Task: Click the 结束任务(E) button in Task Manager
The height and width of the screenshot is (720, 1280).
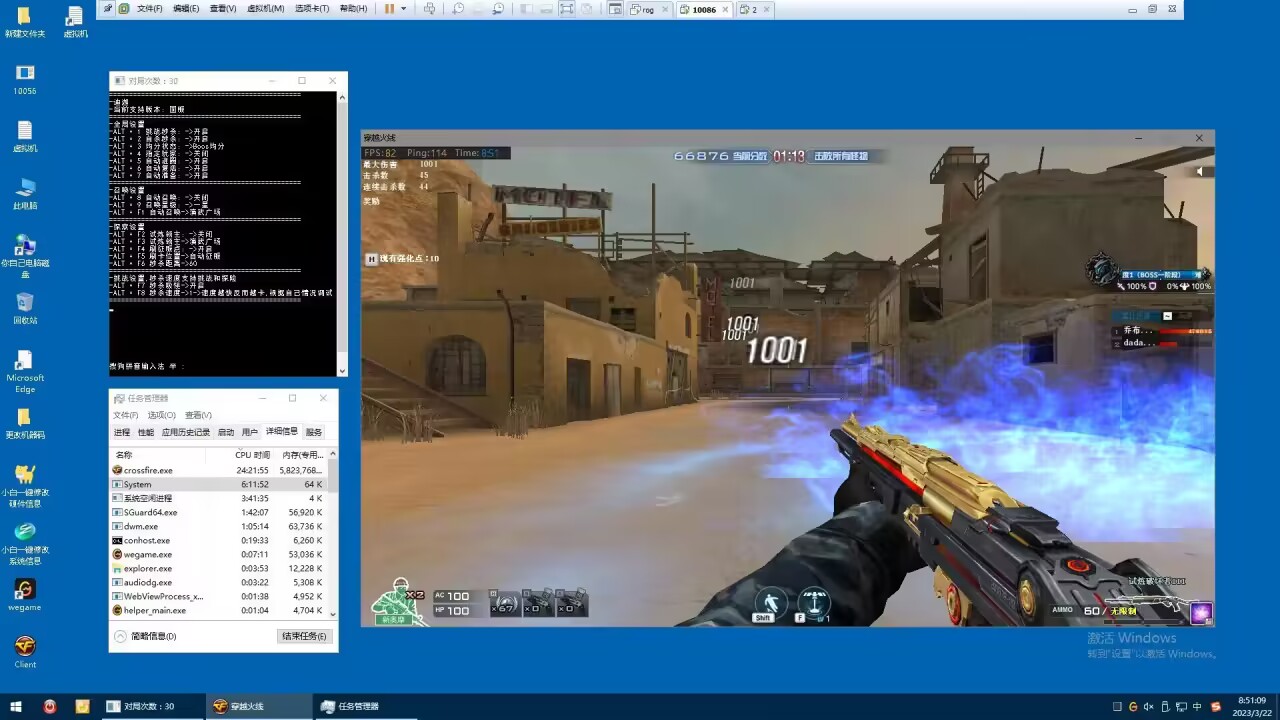Action: click(x=304, y=636)
